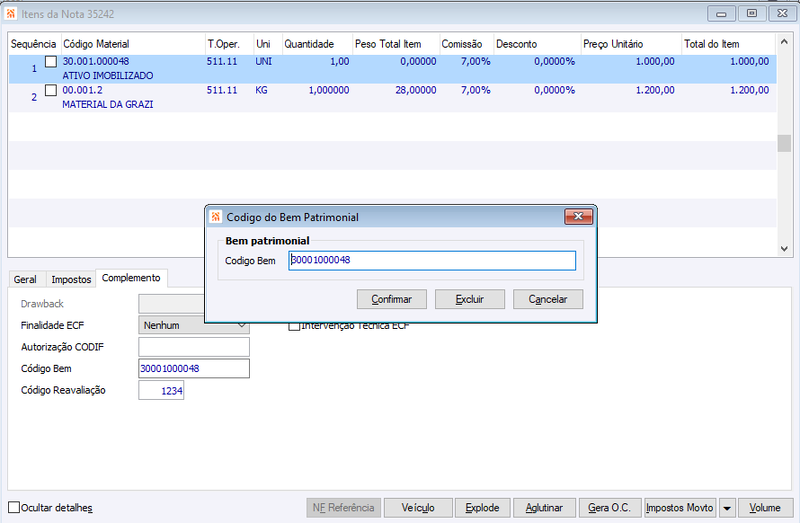Click the Excluir button in dialog
Screen dimensions: 800x523
(470, 299)
